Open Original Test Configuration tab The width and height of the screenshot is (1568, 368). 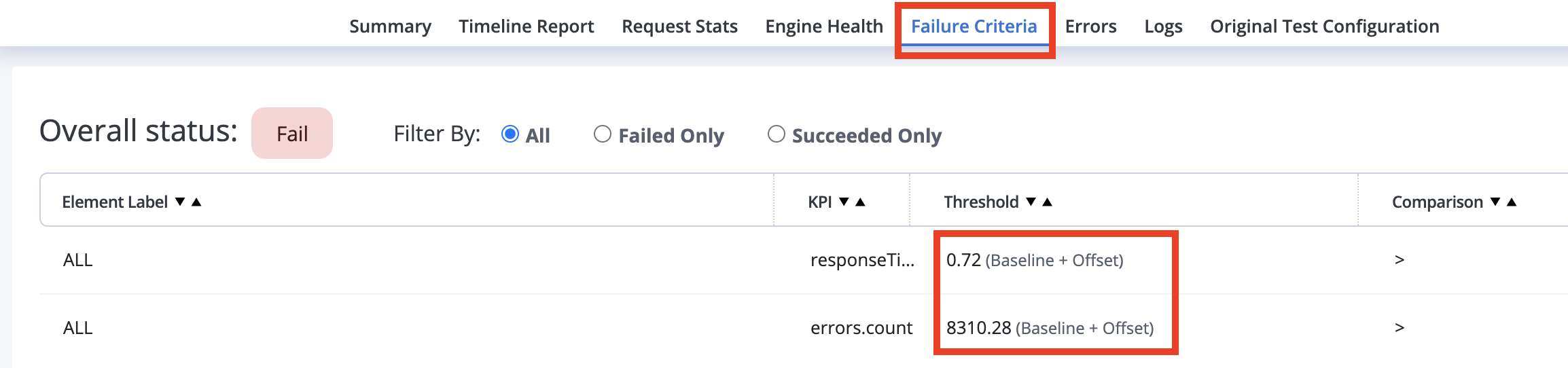pyautogui.click(x=1324, y=26)
